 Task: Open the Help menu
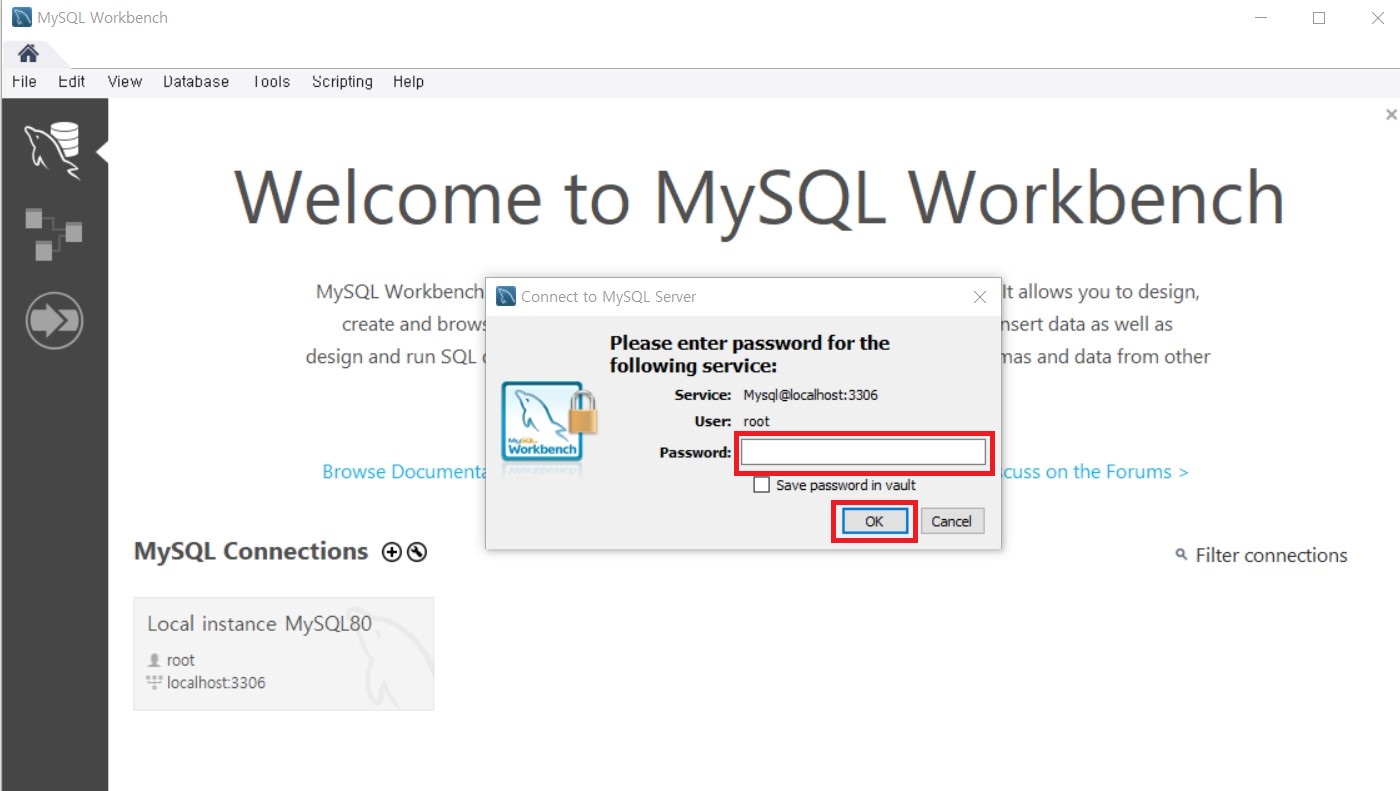click(408, 82)
